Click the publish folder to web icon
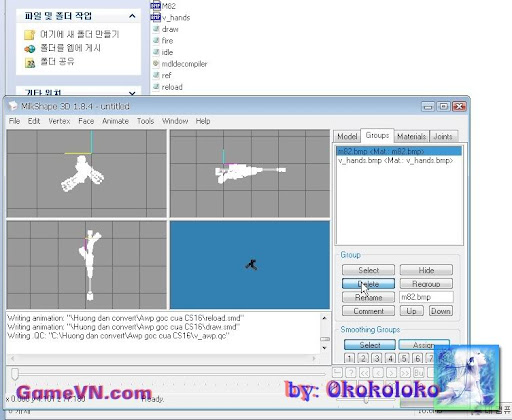Image resolution: width=512 pixels, height=420 pixels. pyautogui.click(x=30, y=49)
